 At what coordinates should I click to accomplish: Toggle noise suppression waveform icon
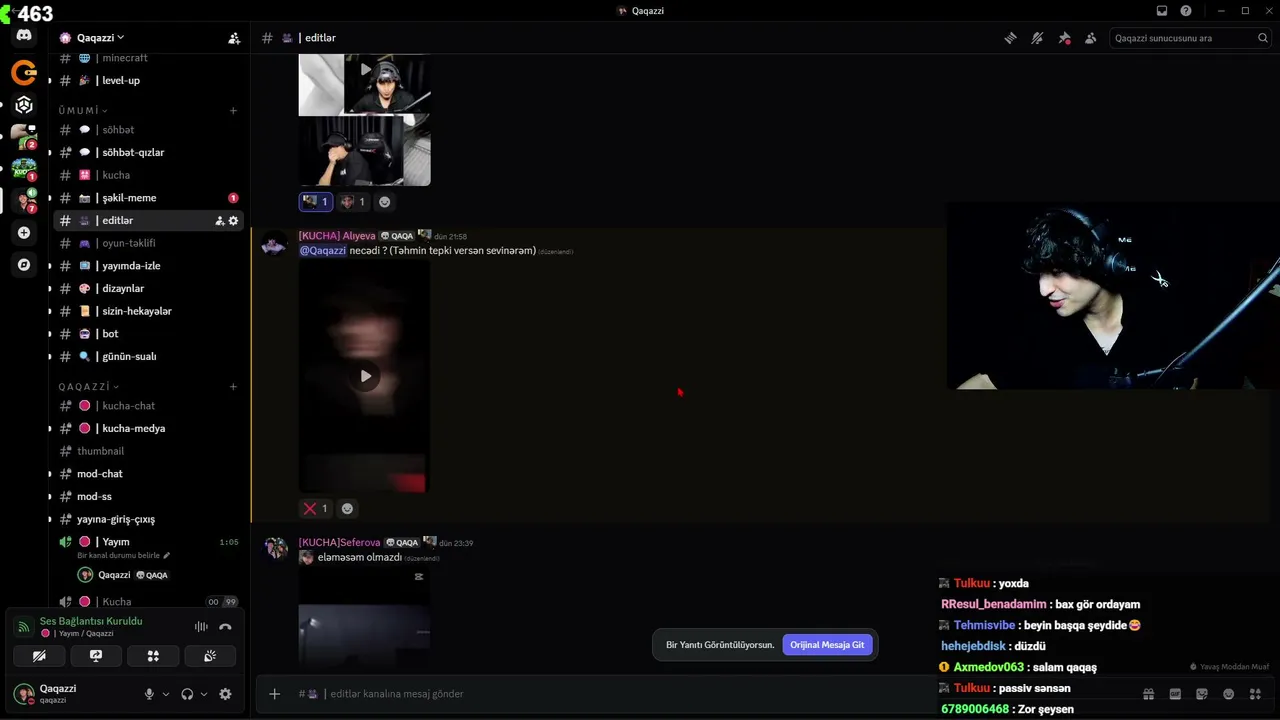click(201, 627)
